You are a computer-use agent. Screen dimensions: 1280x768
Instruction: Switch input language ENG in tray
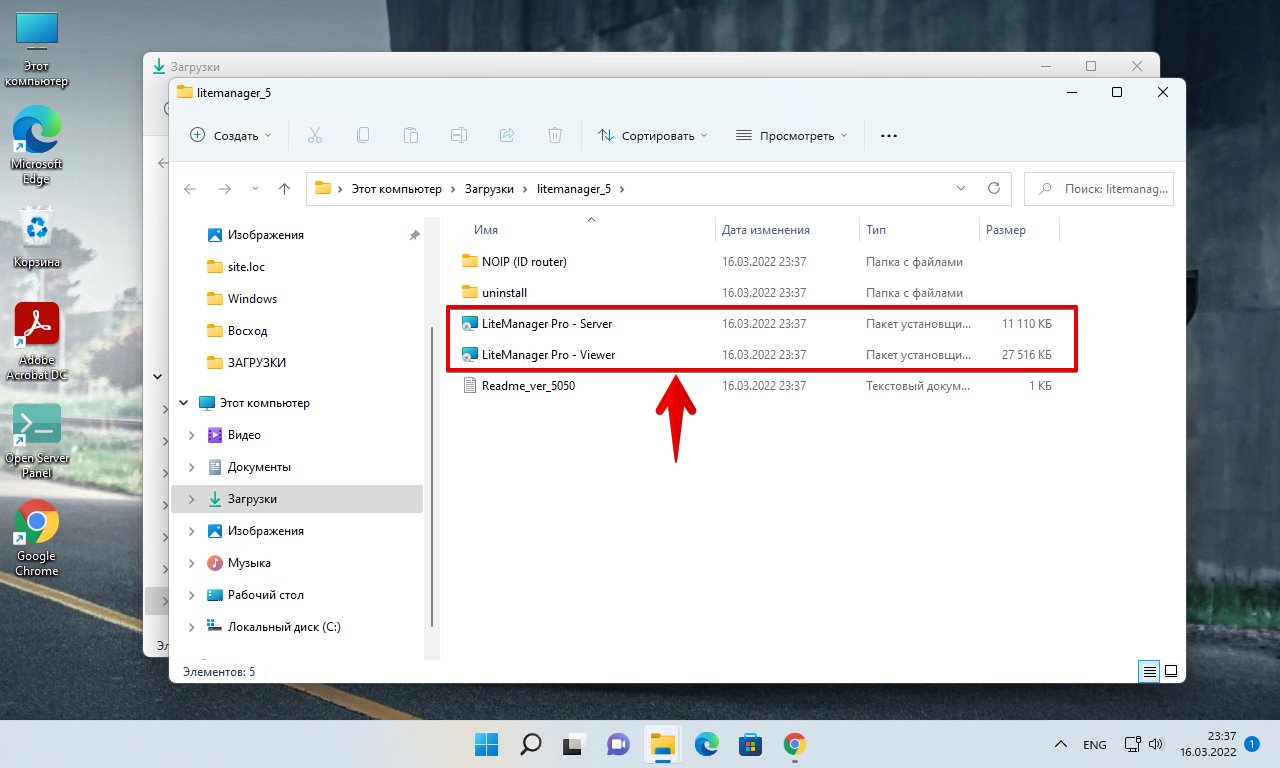pyautogui.click(x=1094, y=745)
